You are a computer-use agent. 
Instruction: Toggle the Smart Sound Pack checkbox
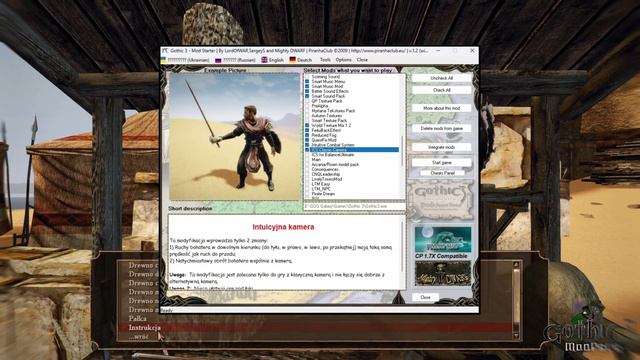pyautogui.click(x=307, y=96)
